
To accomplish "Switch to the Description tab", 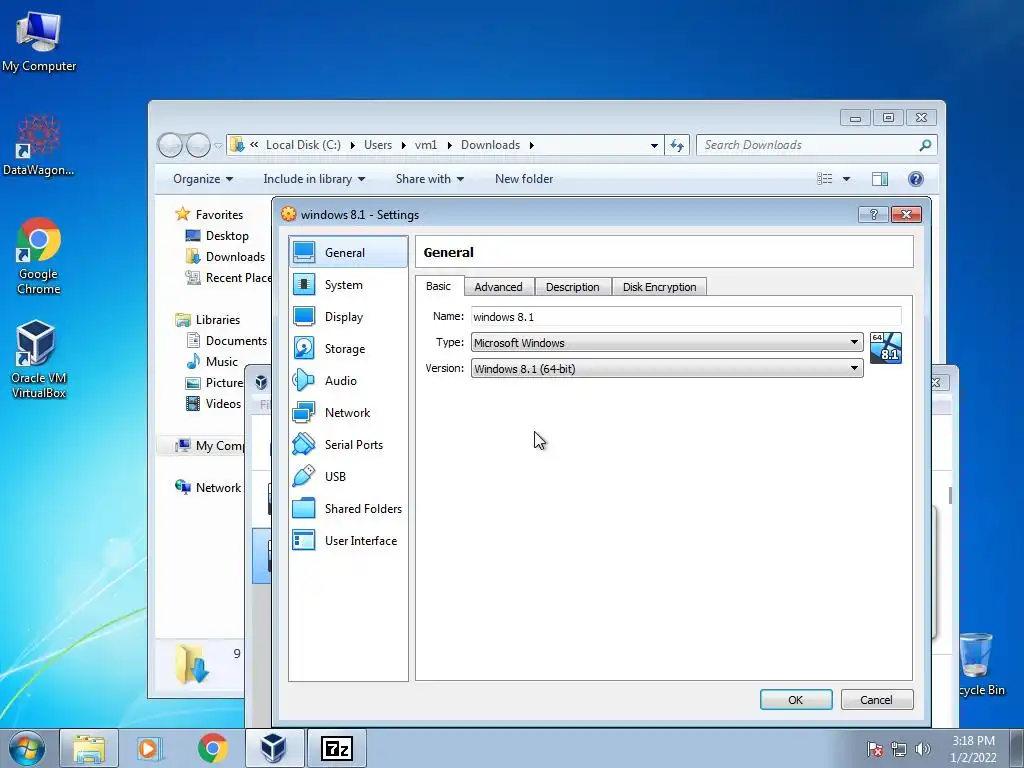I will 573,287.
